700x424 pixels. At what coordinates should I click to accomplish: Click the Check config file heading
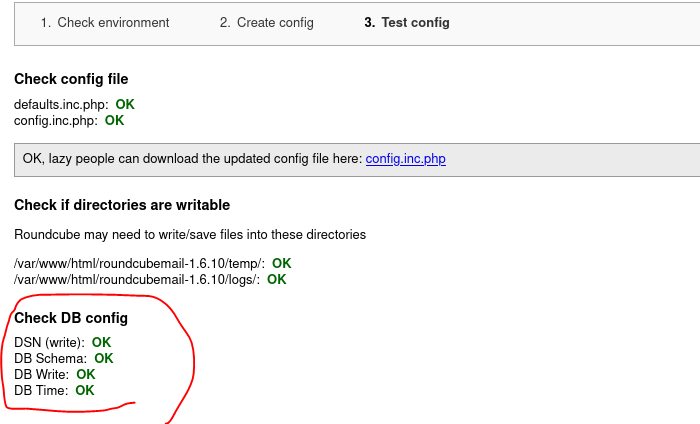click(x=71, y=79)
